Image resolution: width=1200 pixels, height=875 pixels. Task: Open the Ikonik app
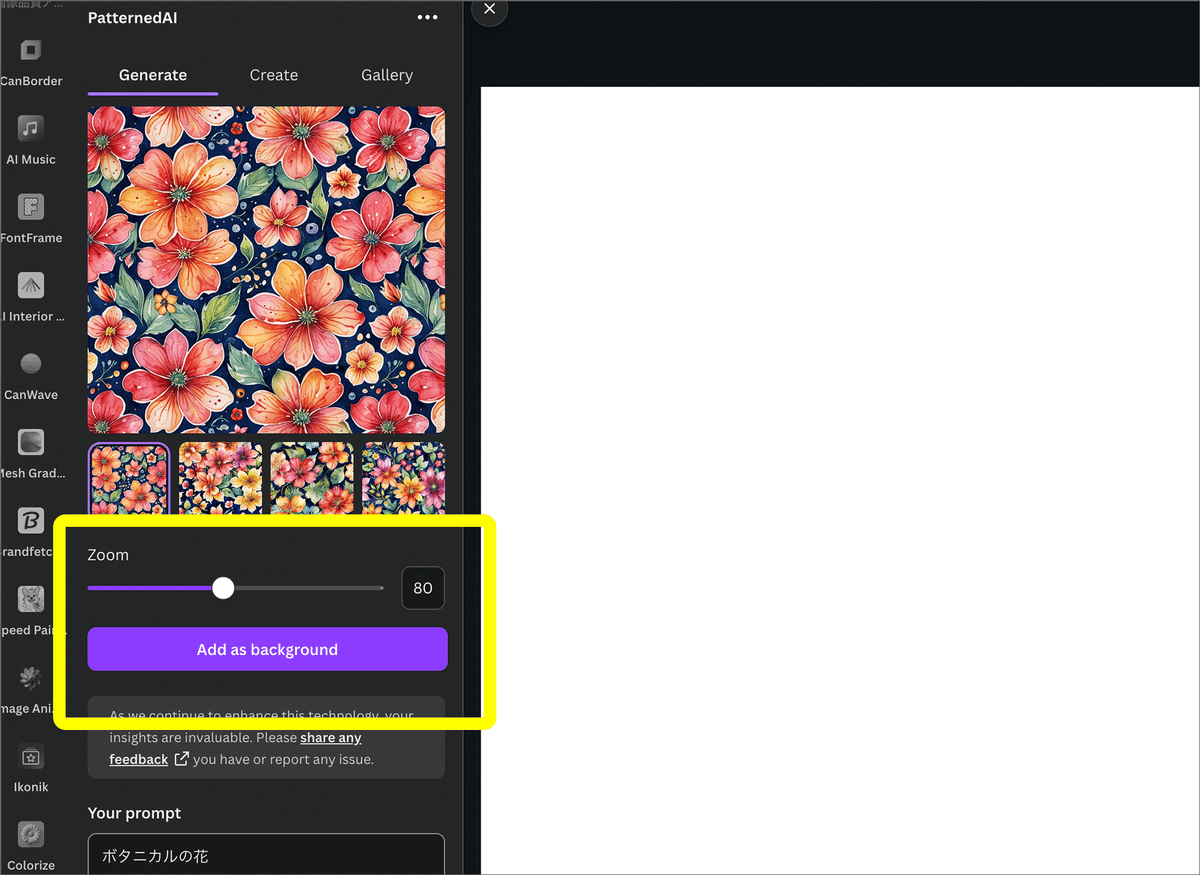coord(30,758)
